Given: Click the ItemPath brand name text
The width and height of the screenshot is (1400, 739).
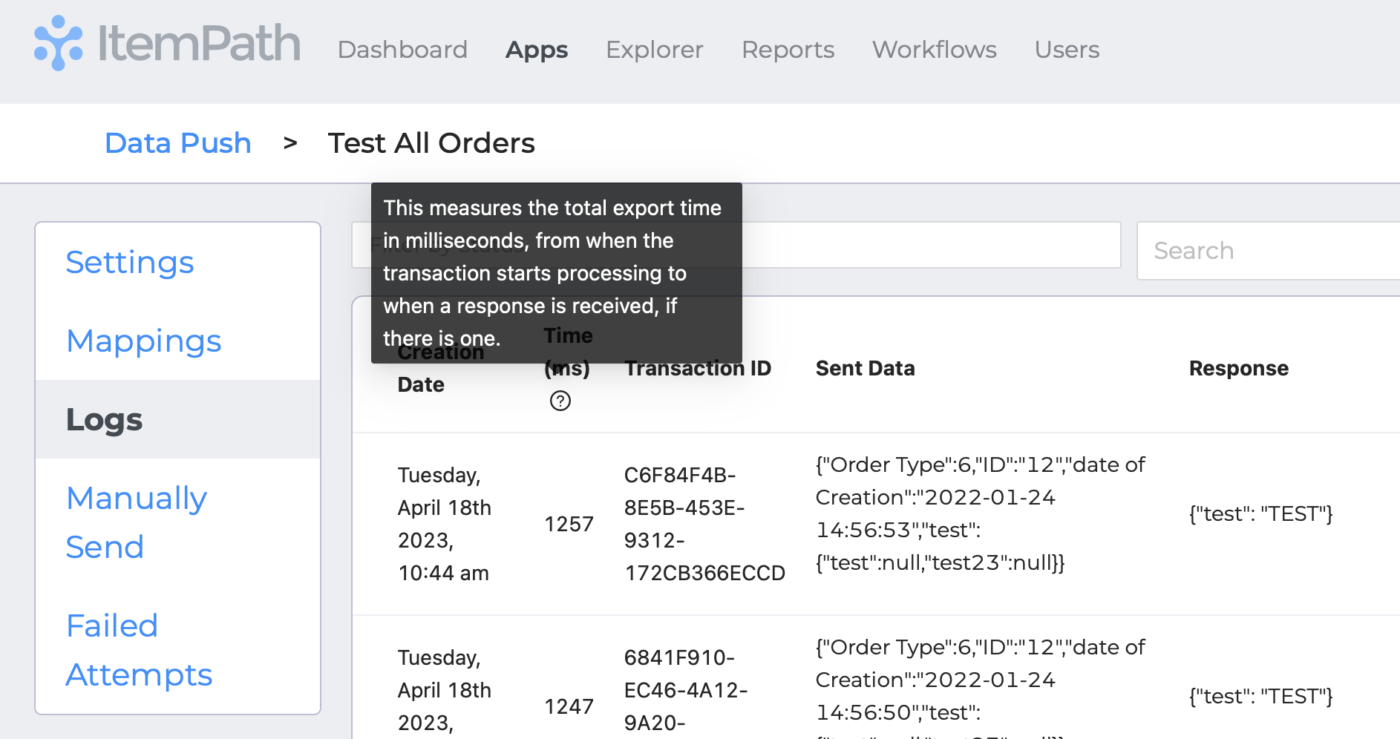Looking at the screenshot, I should (199, 43).
